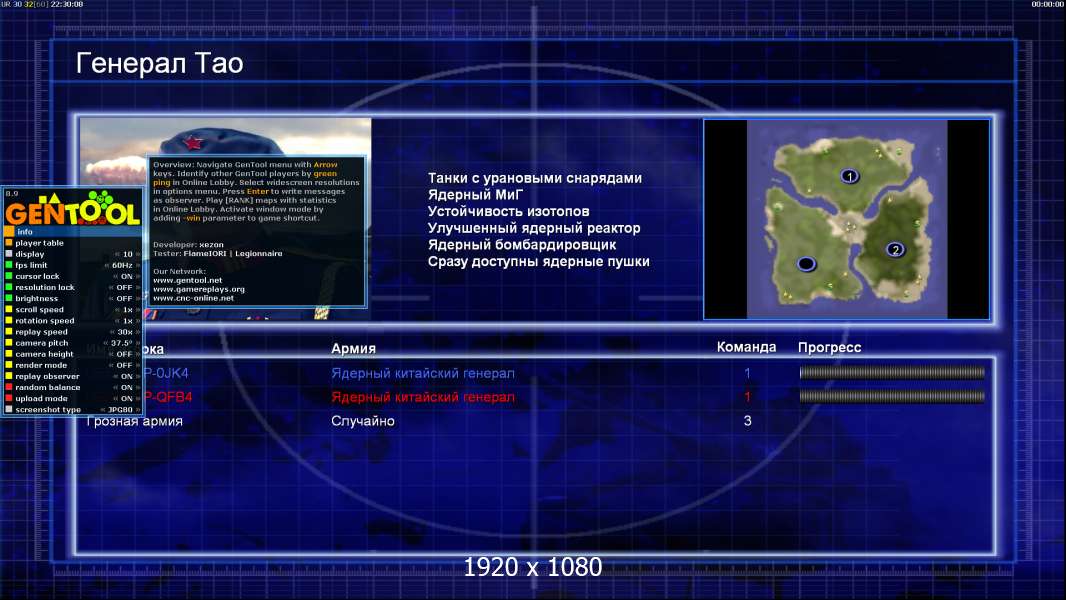Screen dimensions: 1066x600
Task: Toggle the cursor lock ON value
Action: tap(126, 277)
